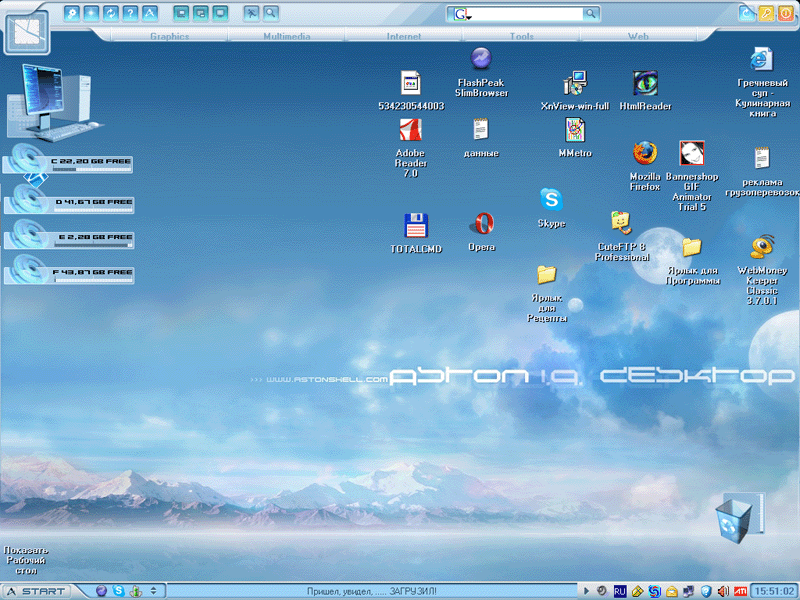Expand hidden tray icons arrow

(587, 591)
